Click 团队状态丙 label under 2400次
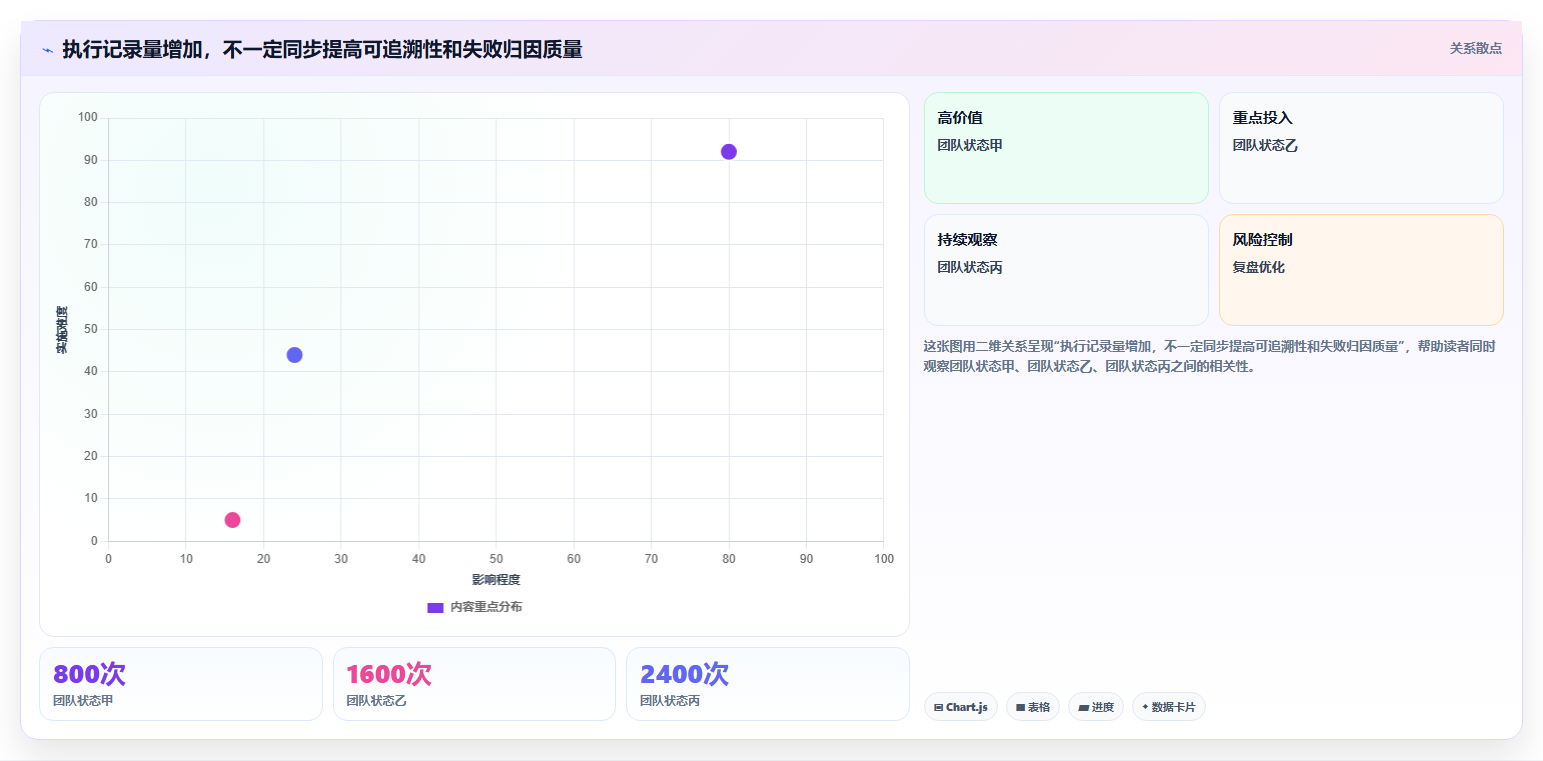This screenshot has height=761, width=1543. (670, 701)
